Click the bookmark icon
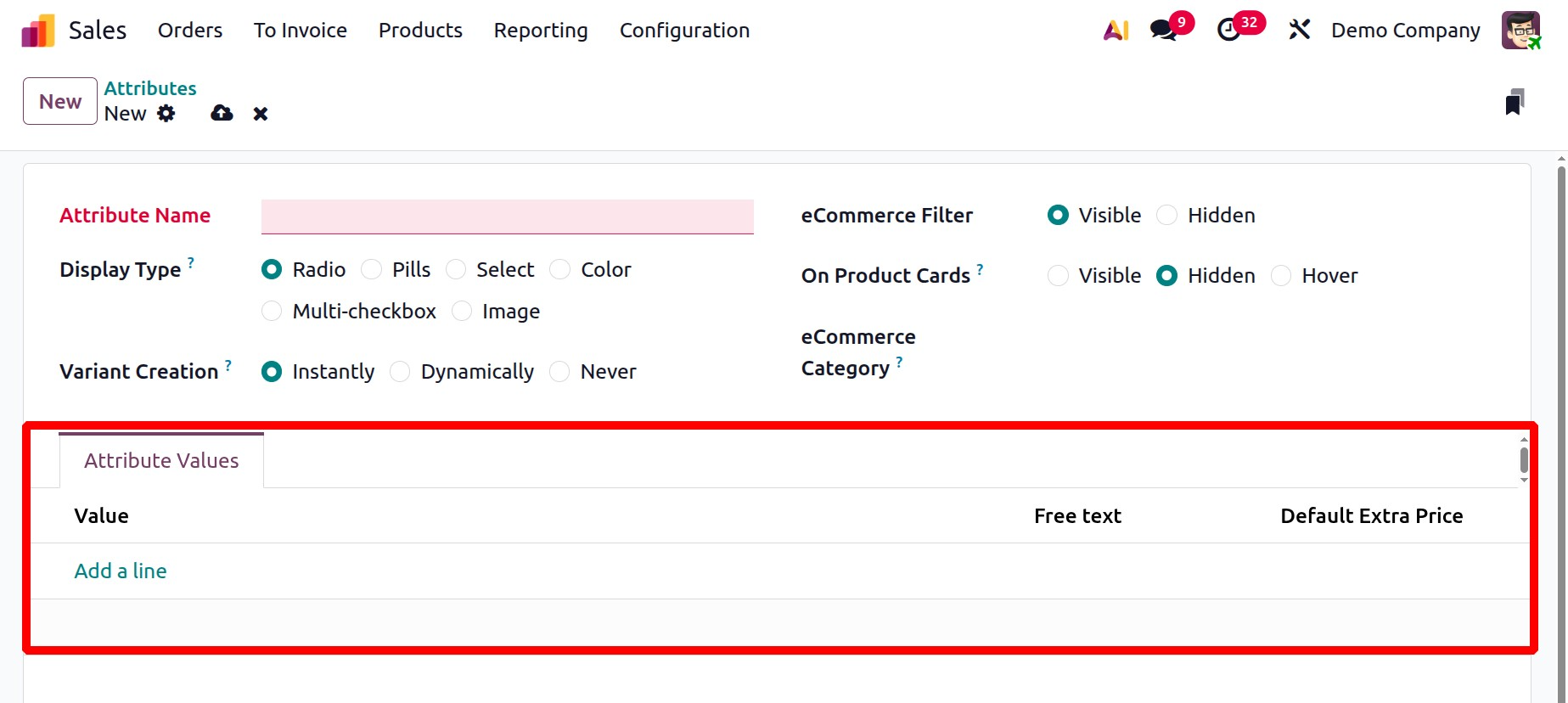1568x703 pixels. (x=1515, y=103)
